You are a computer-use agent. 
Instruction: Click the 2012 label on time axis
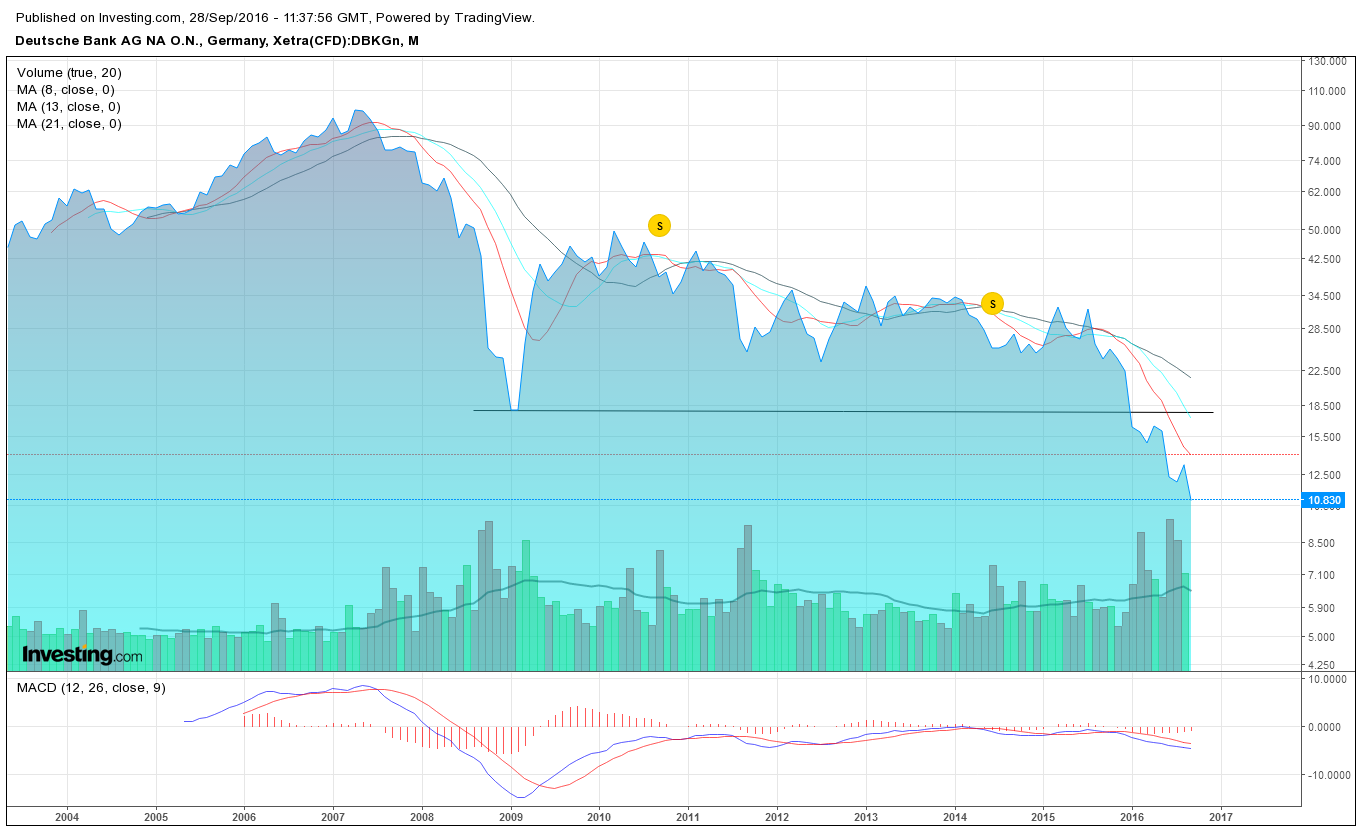tap(777, 818)
